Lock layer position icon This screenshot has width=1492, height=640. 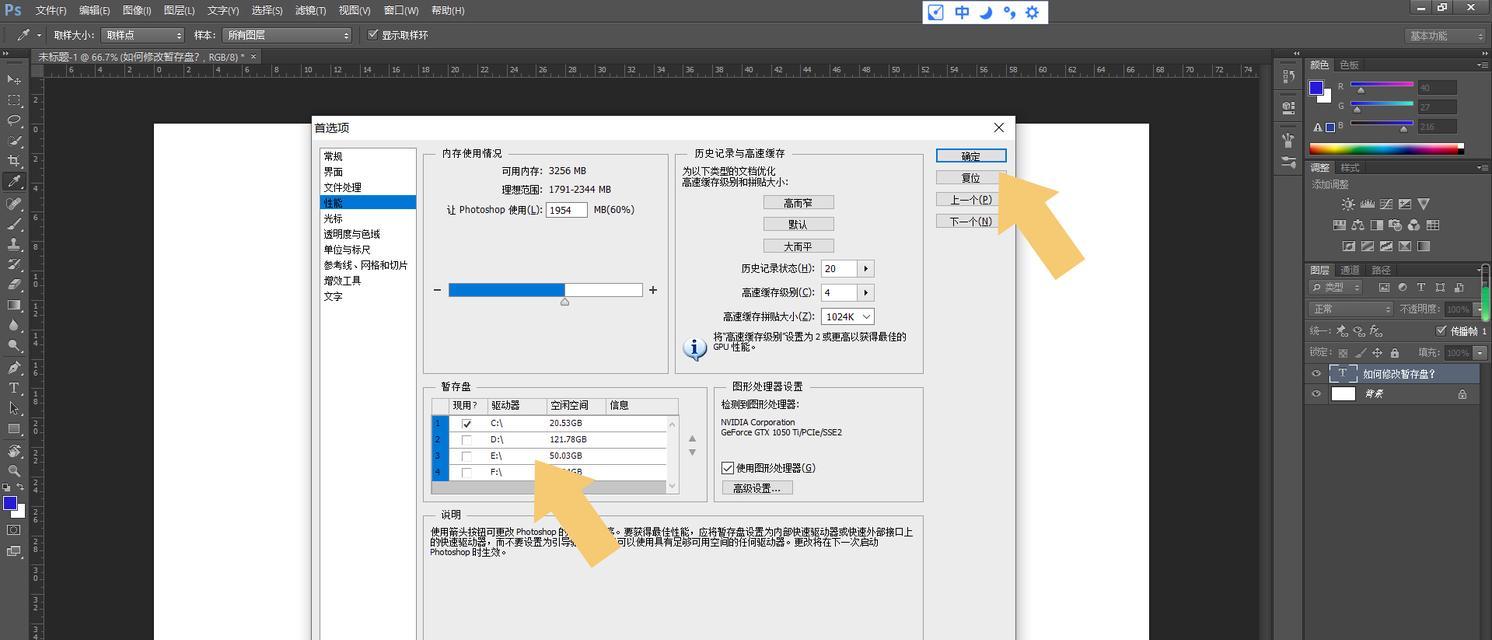point(1377,353)
